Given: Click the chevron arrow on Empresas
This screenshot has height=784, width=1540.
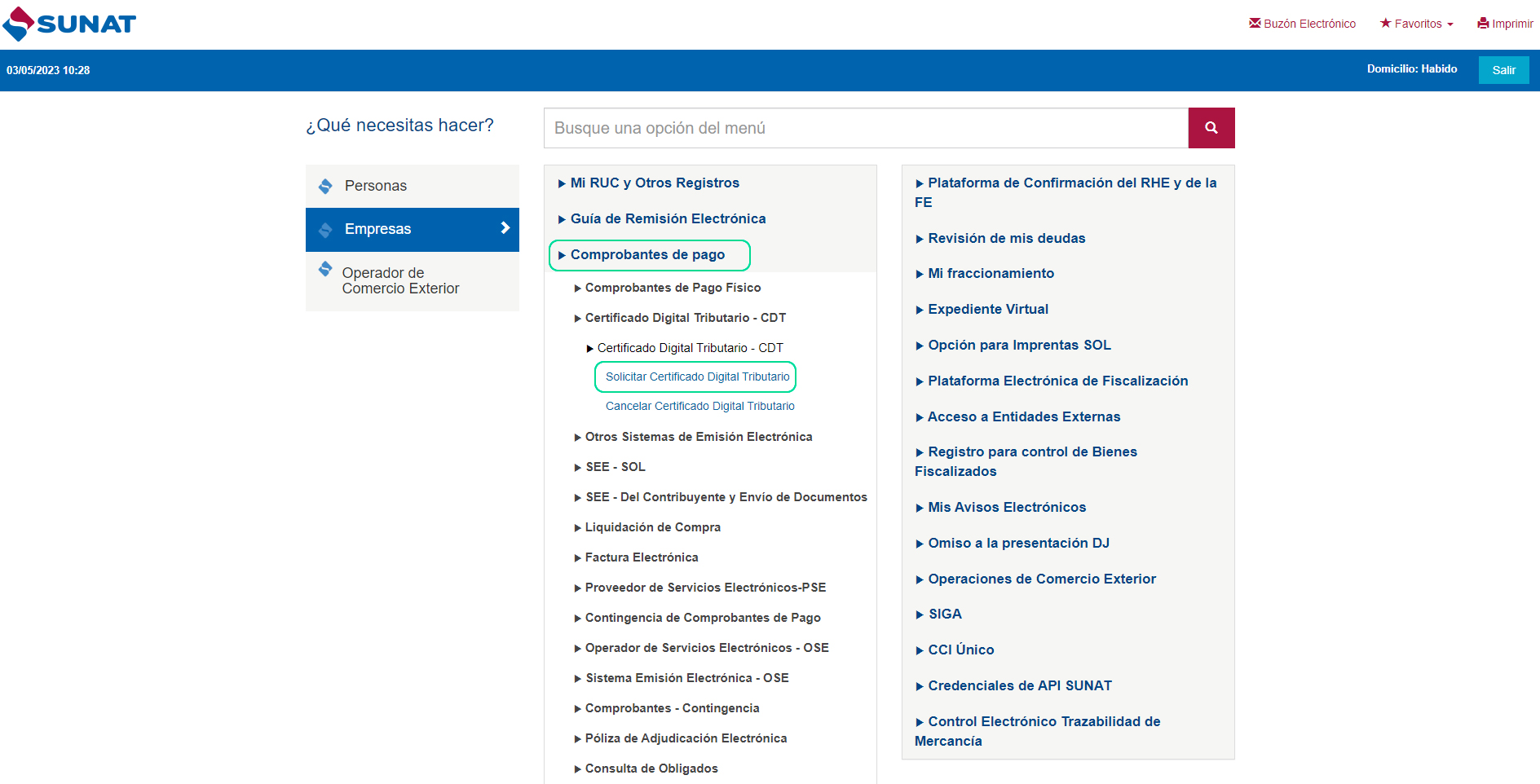Looking at the screenshot, I should 505,228.
